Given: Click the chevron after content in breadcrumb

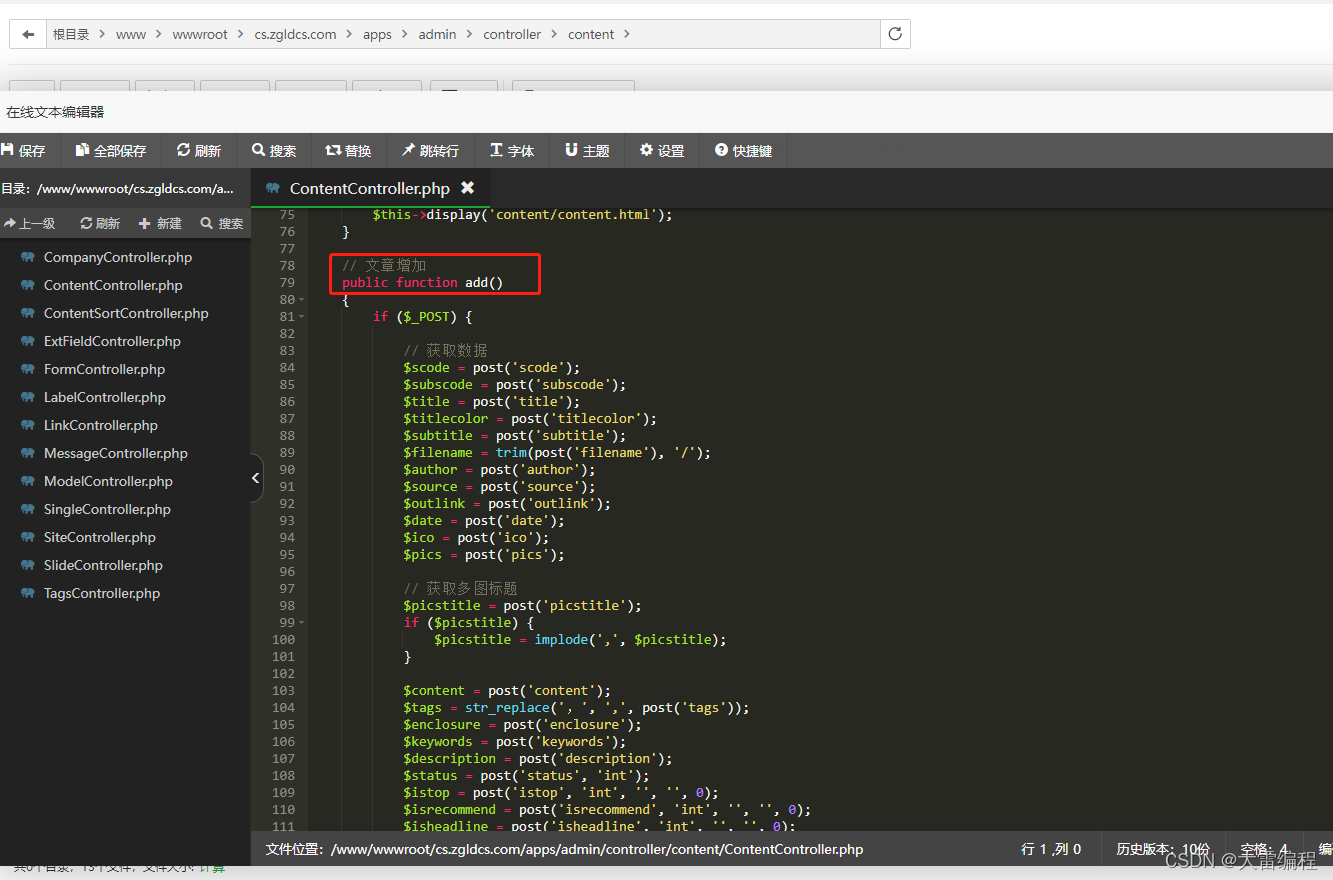Looking at the screenshot, I should click(627, 34).
